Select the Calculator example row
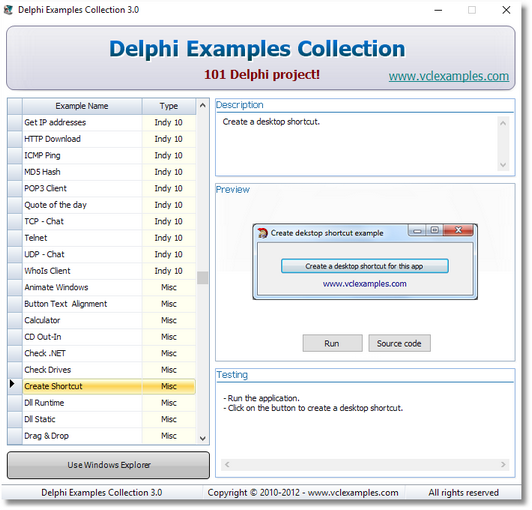The width and height of the screenshot is (532, 510). click(109, 320)
